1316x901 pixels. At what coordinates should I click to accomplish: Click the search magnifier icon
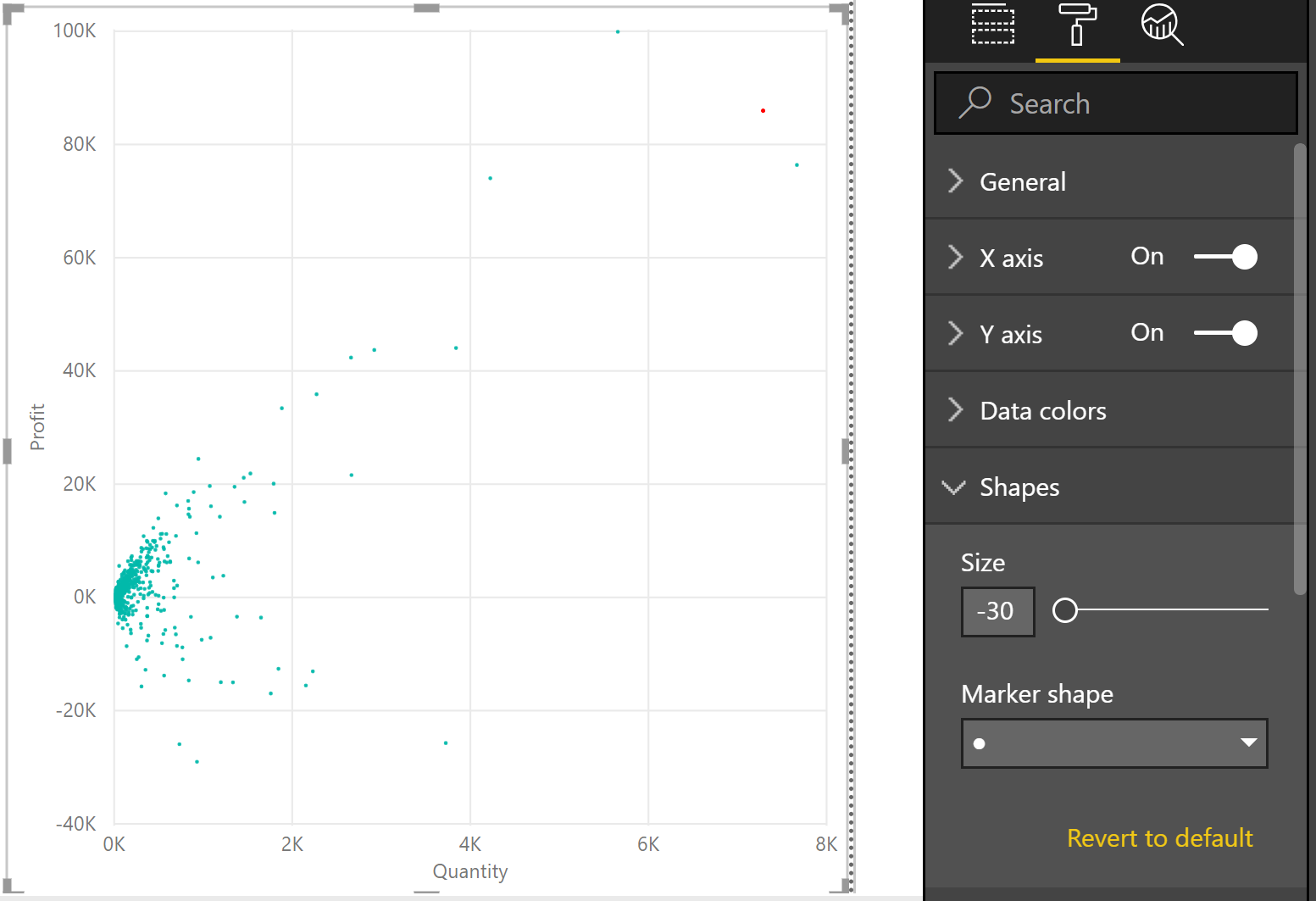(x=975, y=102)
